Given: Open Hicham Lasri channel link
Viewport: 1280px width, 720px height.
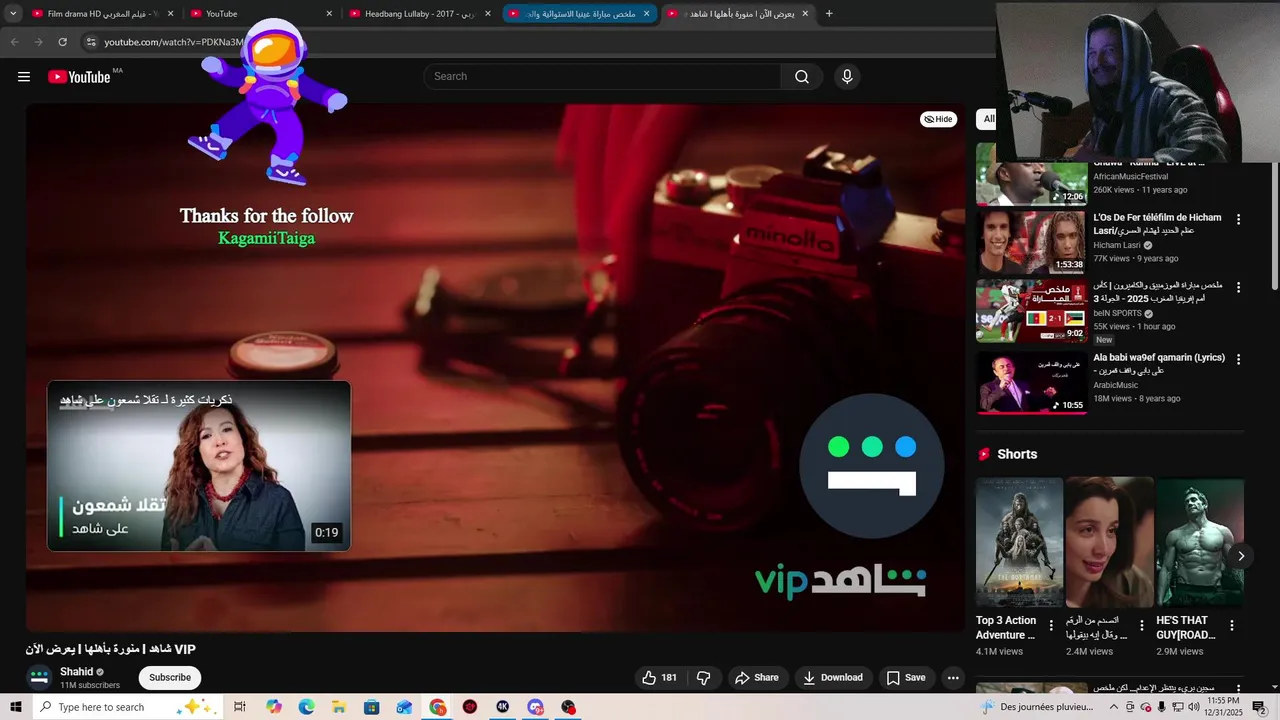Looking at the screenshot, I should click(x=1117, y=245).
